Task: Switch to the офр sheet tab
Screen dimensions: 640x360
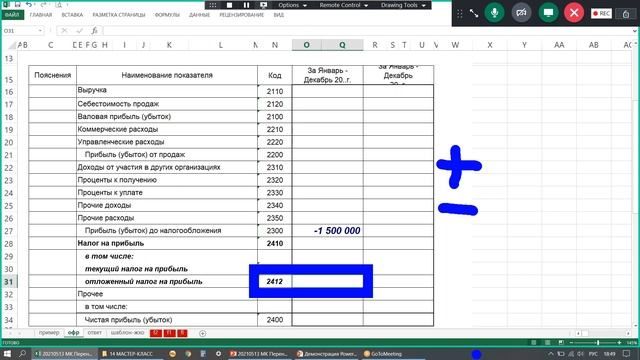Action: click(73, 333)
